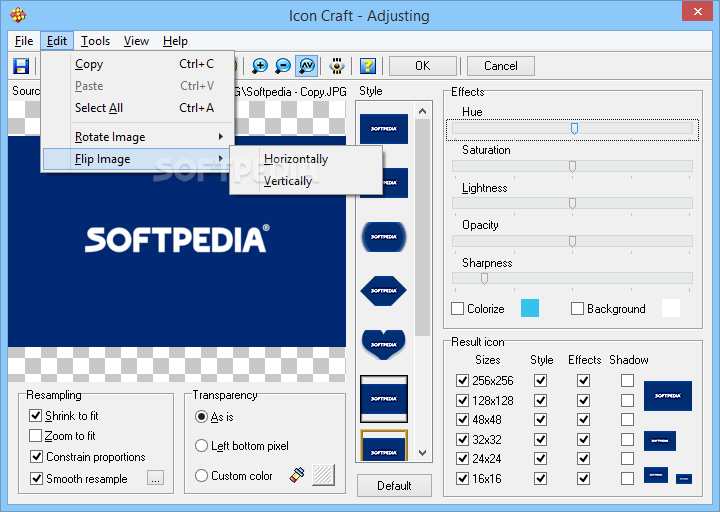The width and height of the screenshot is (720, 512).
Task: Open the cyan Colorize color swatch
Action: (529, 308)
